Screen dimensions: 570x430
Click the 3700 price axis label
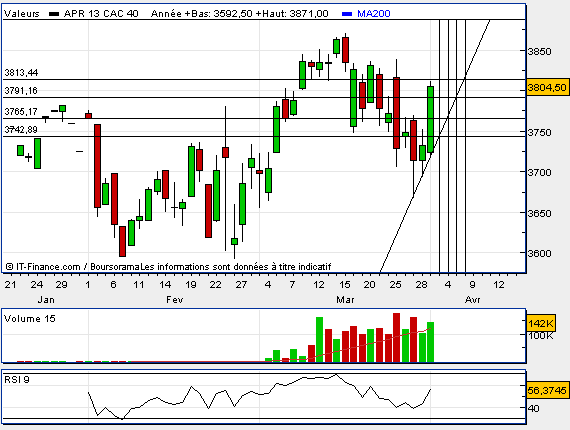(x=539, y=172)
